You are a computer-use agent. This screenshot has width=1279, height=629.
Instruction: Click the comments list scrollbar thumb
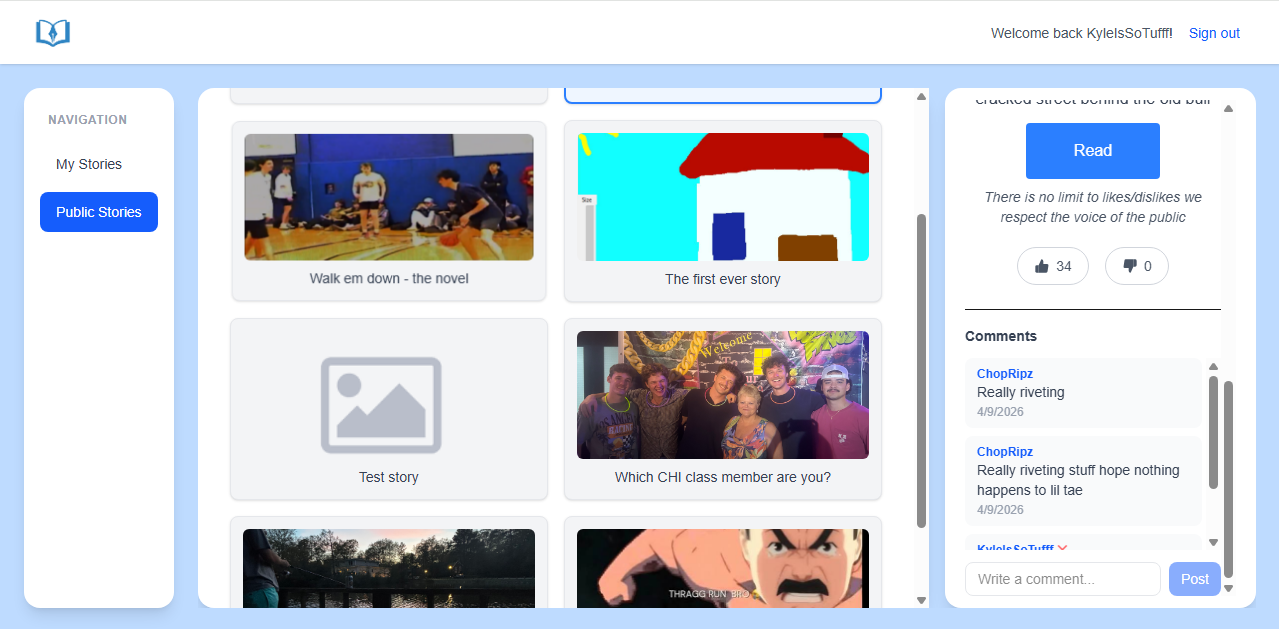tap(1214, 432)
